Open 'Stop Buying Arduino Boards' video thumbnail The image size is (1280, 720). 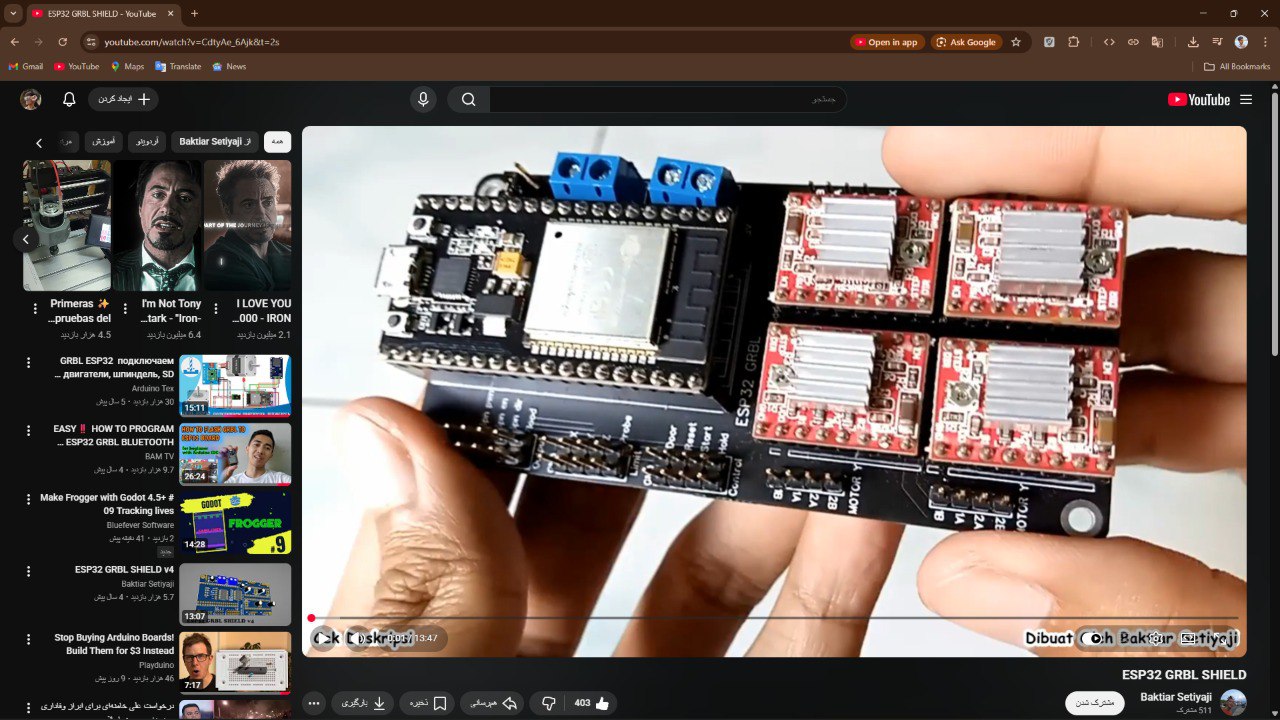click(x=235, y=662)
